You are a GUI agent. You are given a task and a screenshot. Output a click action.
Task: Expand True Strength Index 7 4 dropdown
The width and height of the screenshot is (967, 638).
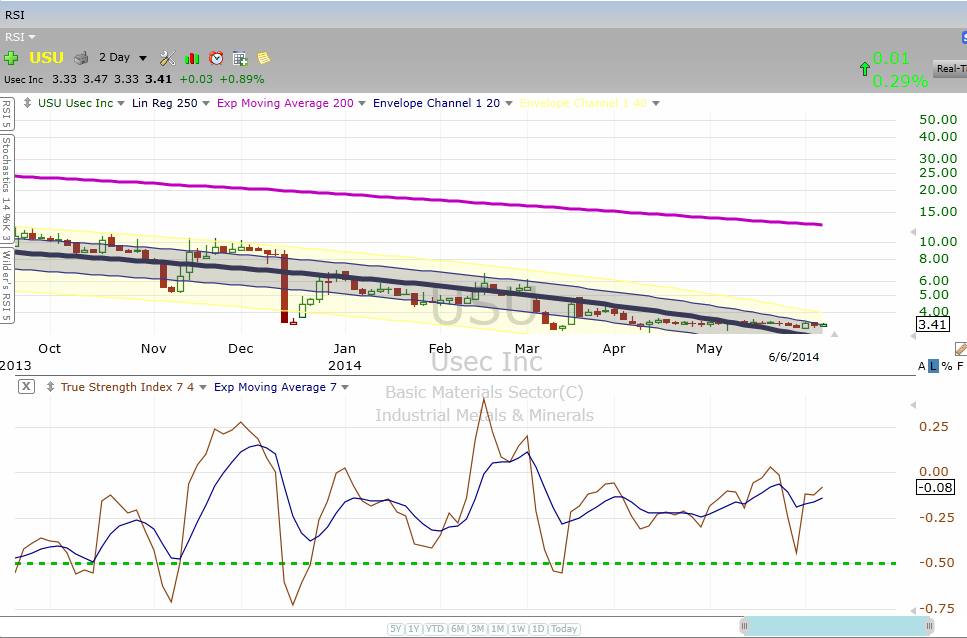[x=203, y=388]
